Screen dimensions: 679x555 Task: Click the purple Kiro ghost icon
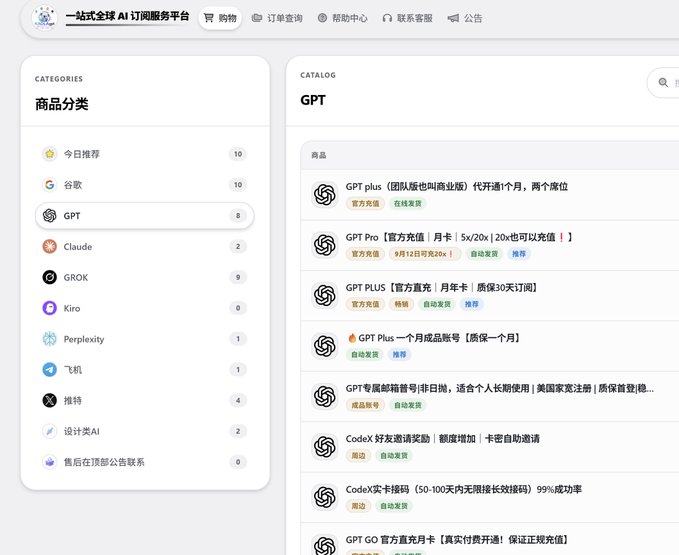50,308
